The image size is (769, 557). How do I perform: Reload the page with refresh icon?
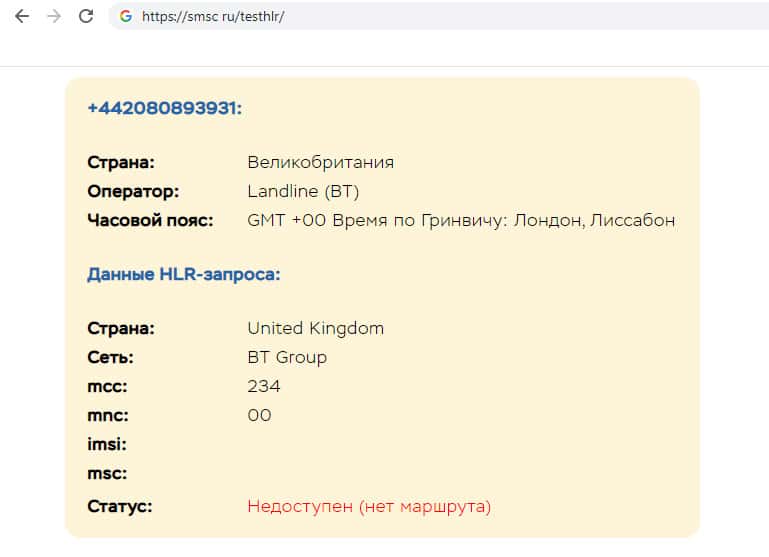click(86, 16)
